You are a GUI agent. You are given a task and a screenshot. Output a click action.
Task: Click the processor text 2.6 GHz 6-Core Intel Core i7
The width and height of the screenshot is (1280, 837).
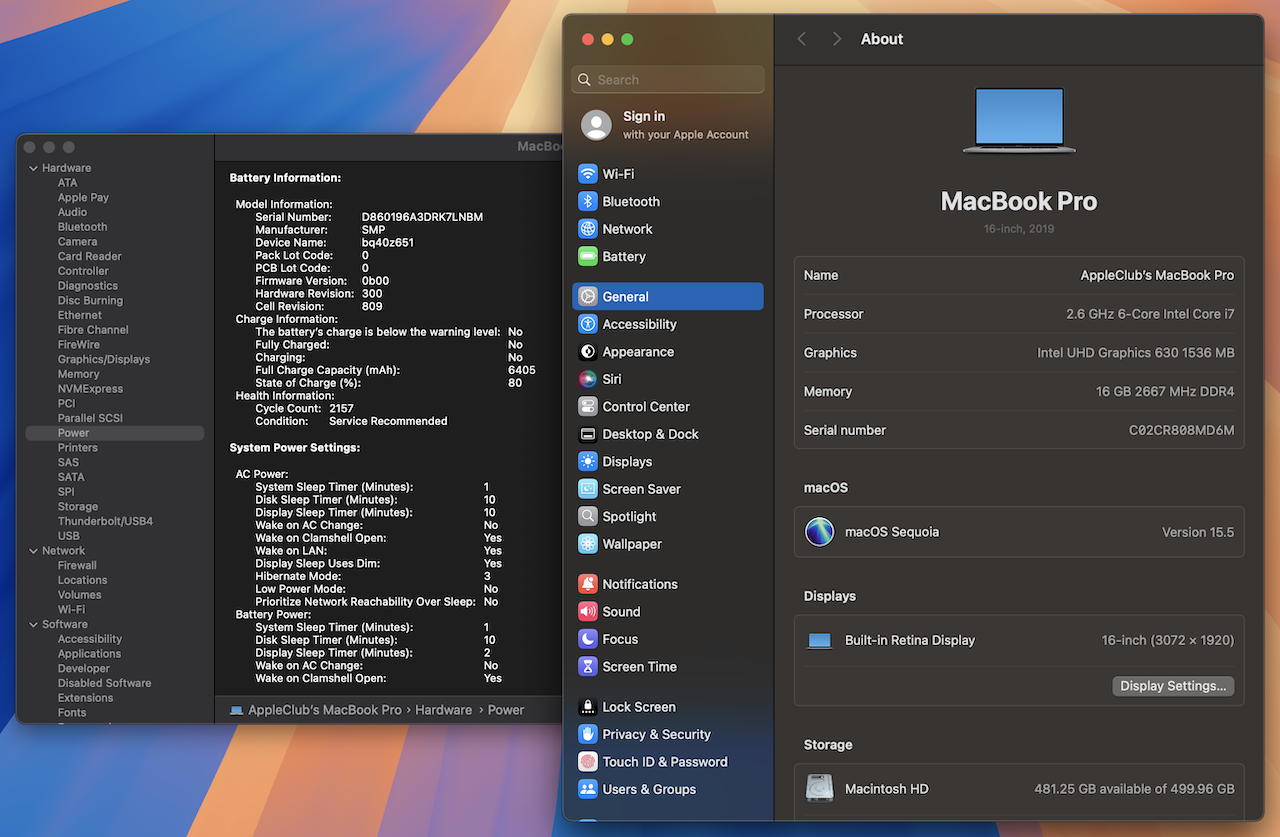[x=1150, y=314]
